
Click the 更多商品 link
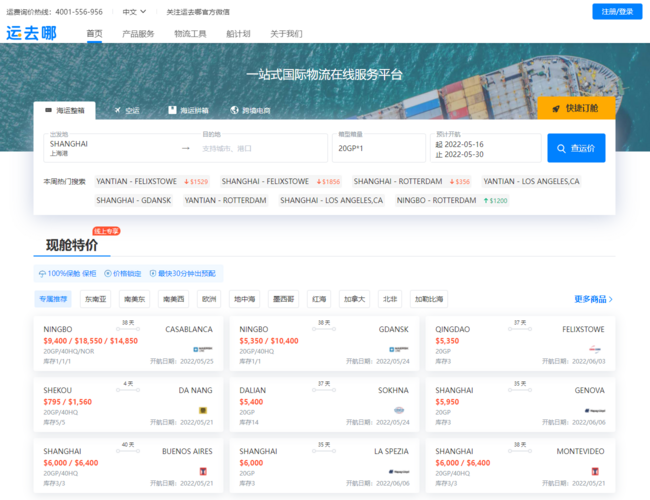pyautogui.click(x=593, y=299)
